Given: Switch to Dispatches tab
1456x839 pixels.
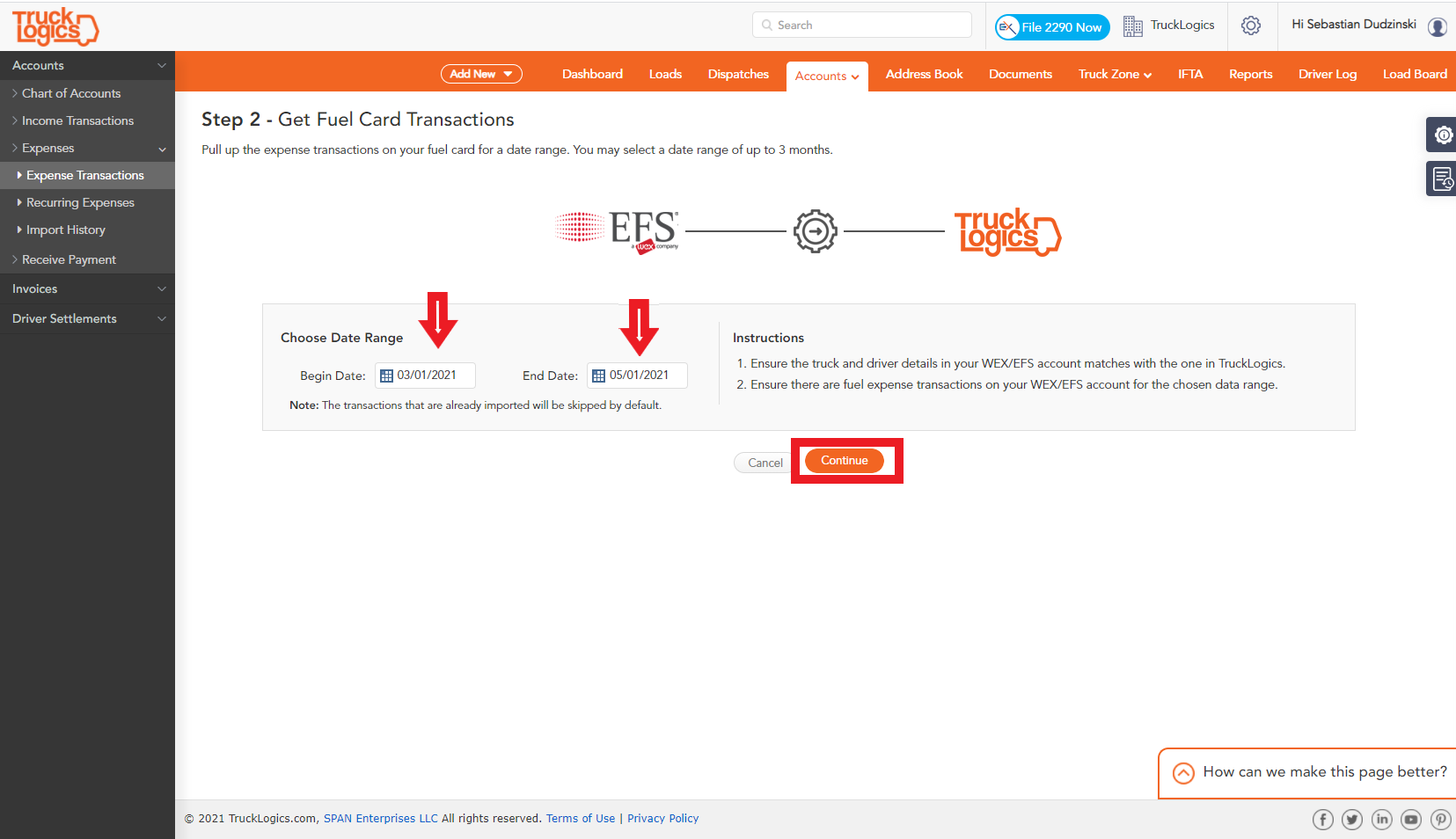Looking at the screenshot, I should click(738, 74).
